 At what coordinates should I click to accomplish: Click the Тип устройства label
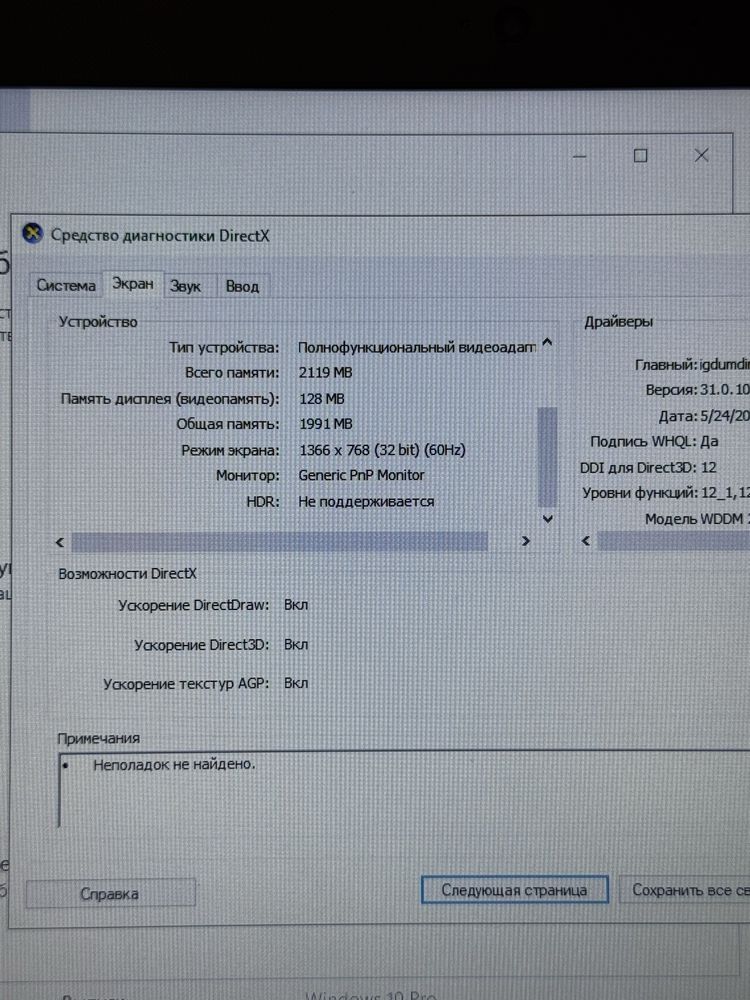click(x=224, y=348)
